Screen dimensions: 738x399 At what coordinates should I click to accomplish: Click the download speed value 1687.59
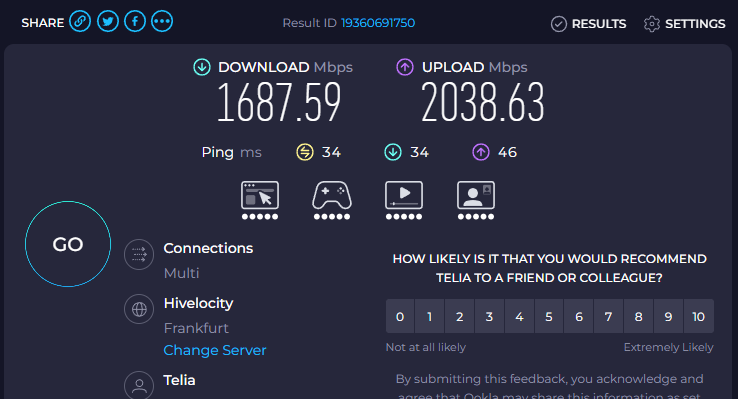point(279,102)
